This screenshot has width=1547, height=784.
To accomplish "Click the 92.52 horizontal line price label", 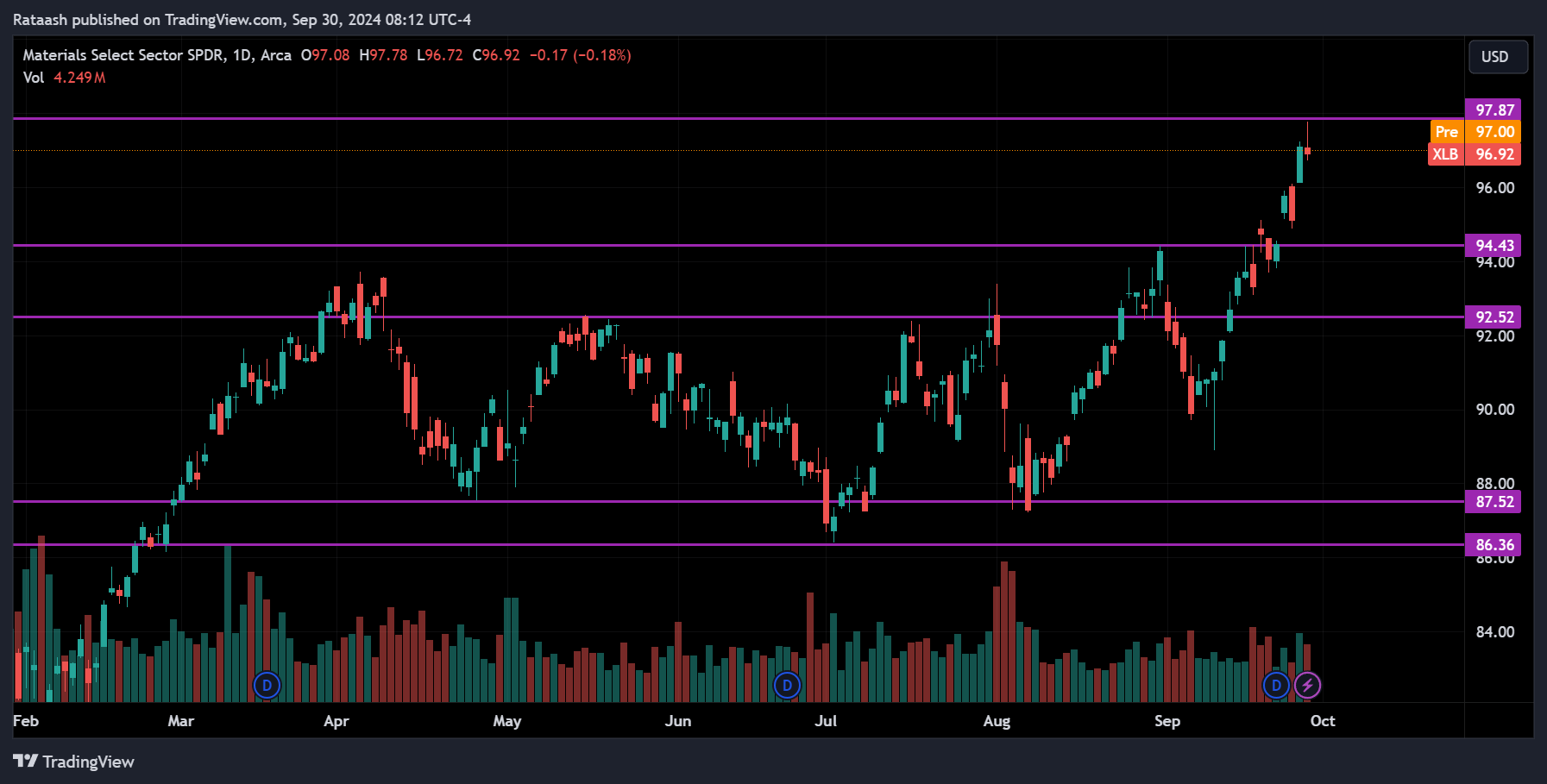I will coord(1494,317).
